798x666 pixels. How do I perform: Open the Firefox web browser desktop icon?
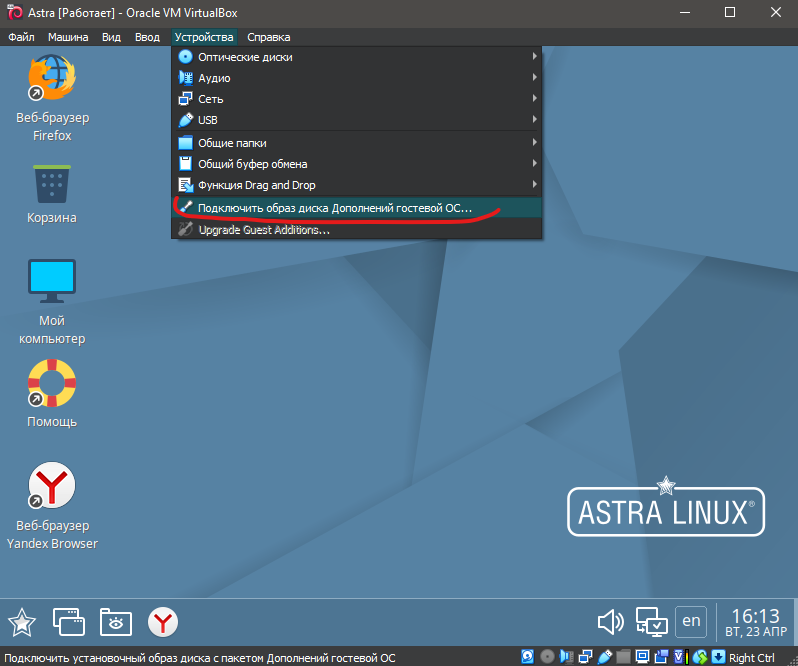tap(52, 78)
